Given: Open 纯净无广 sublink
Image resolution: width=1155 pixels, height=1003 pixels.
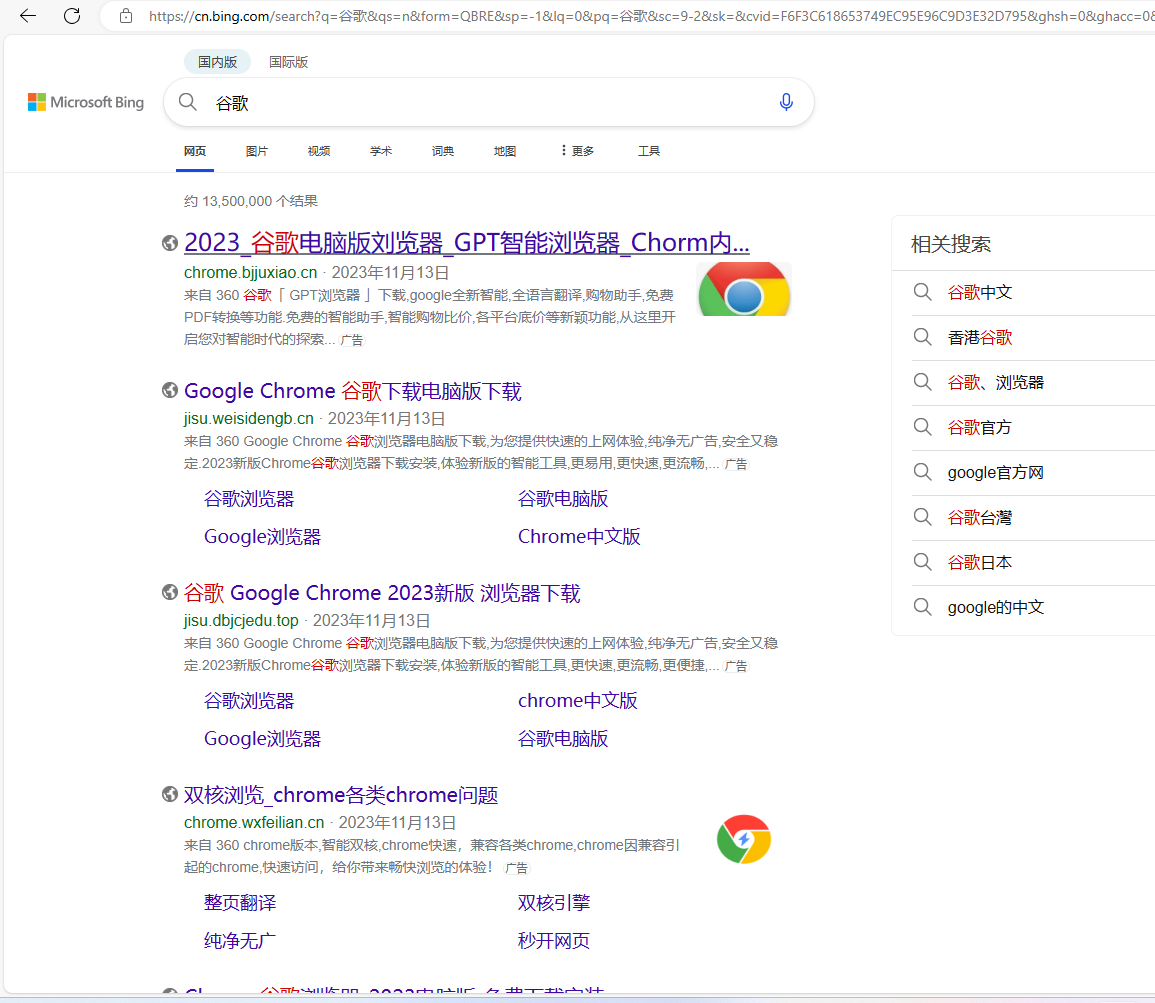Looking at the screenshot, I should 240,940.
